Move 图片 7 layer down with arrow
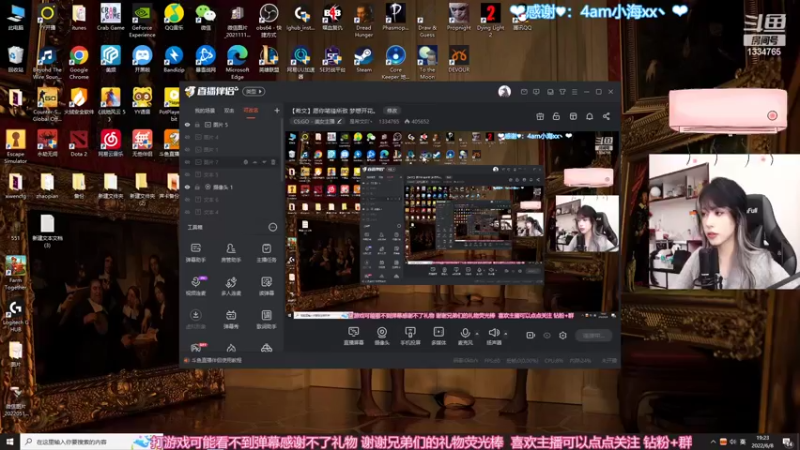Viewport: 800px width, 450px height. [x=264, y=162]
